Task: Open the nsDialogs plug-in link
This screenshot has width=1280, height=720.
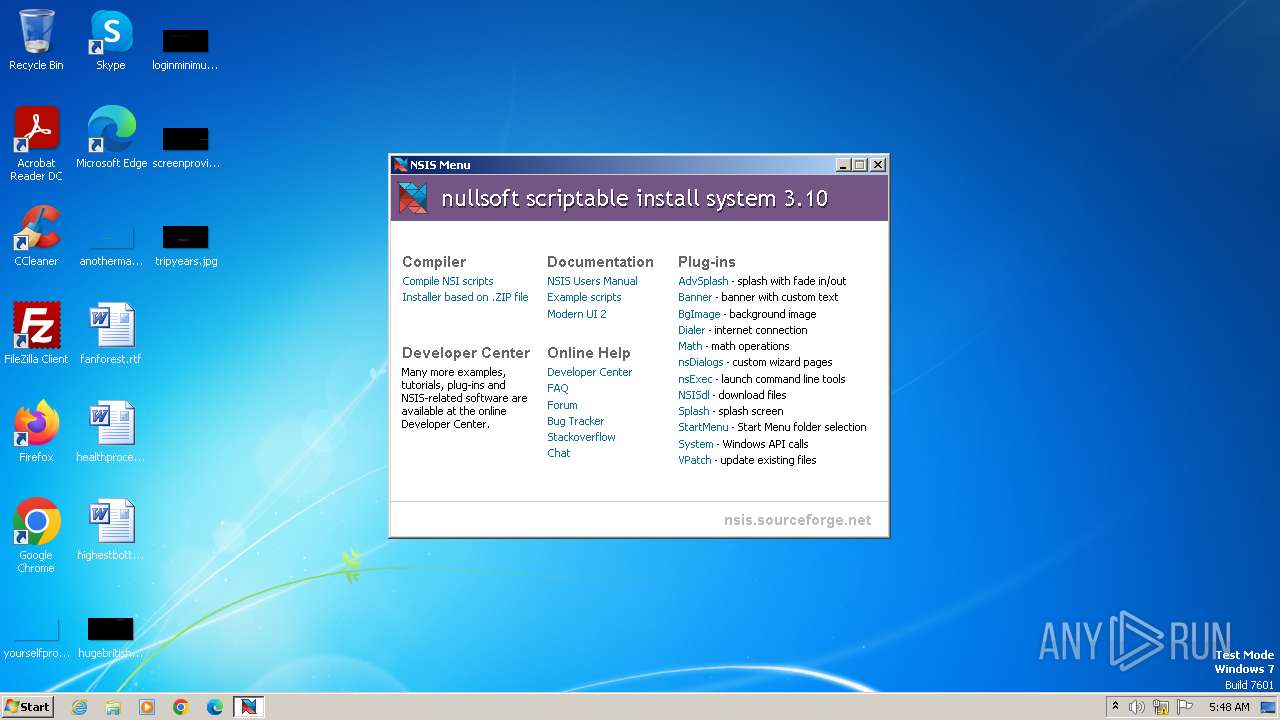Action: (x=700, y=362)
